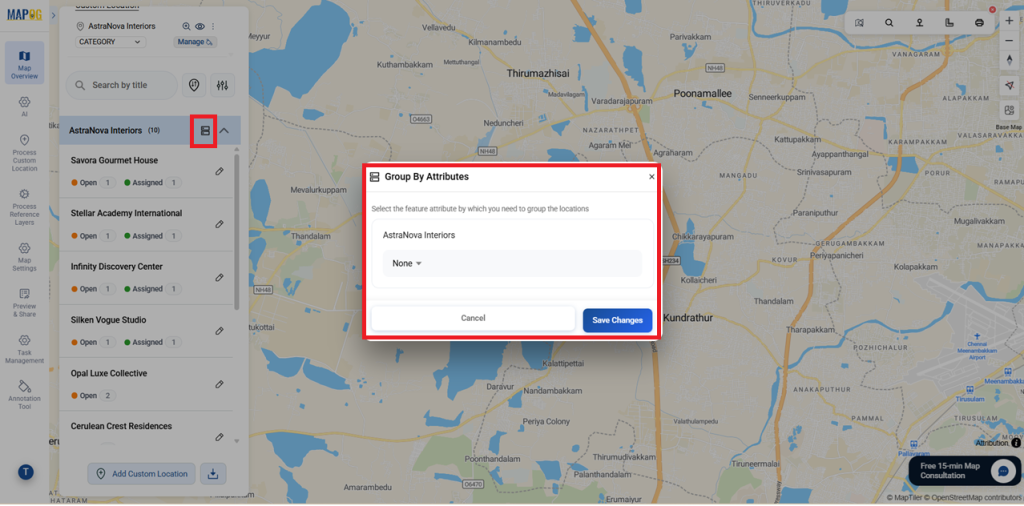Open the Base Map selector icon

(1009, 110)
